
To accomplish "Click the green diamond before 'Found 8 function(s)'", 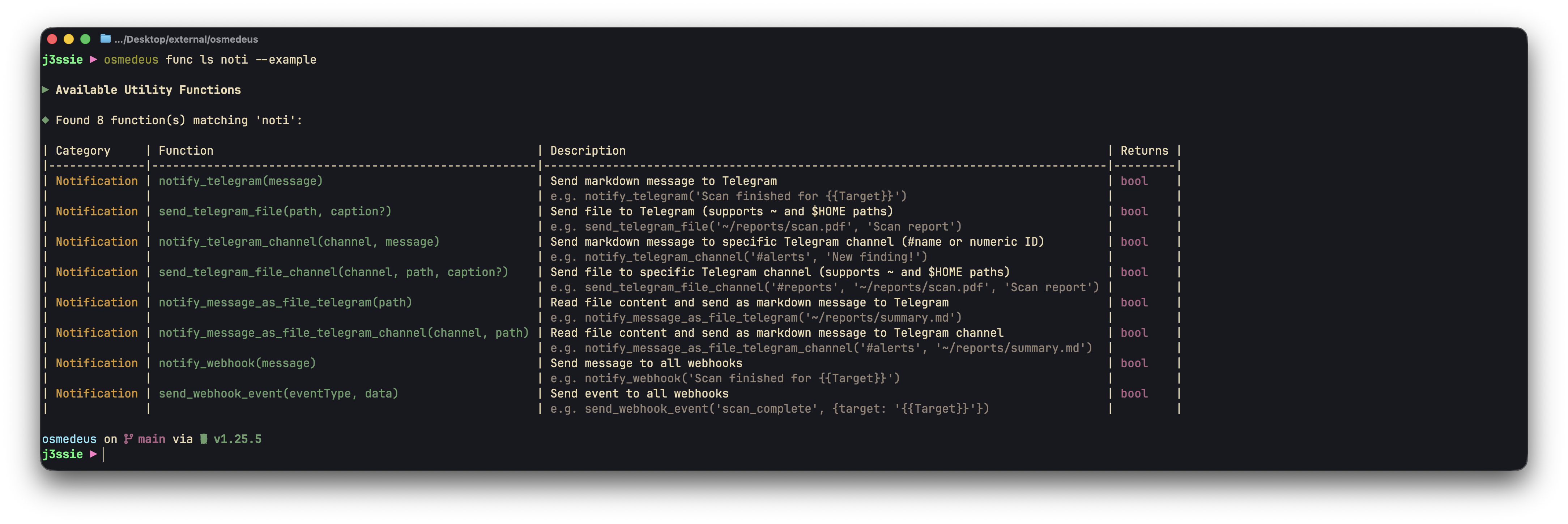I will (46, 120).
